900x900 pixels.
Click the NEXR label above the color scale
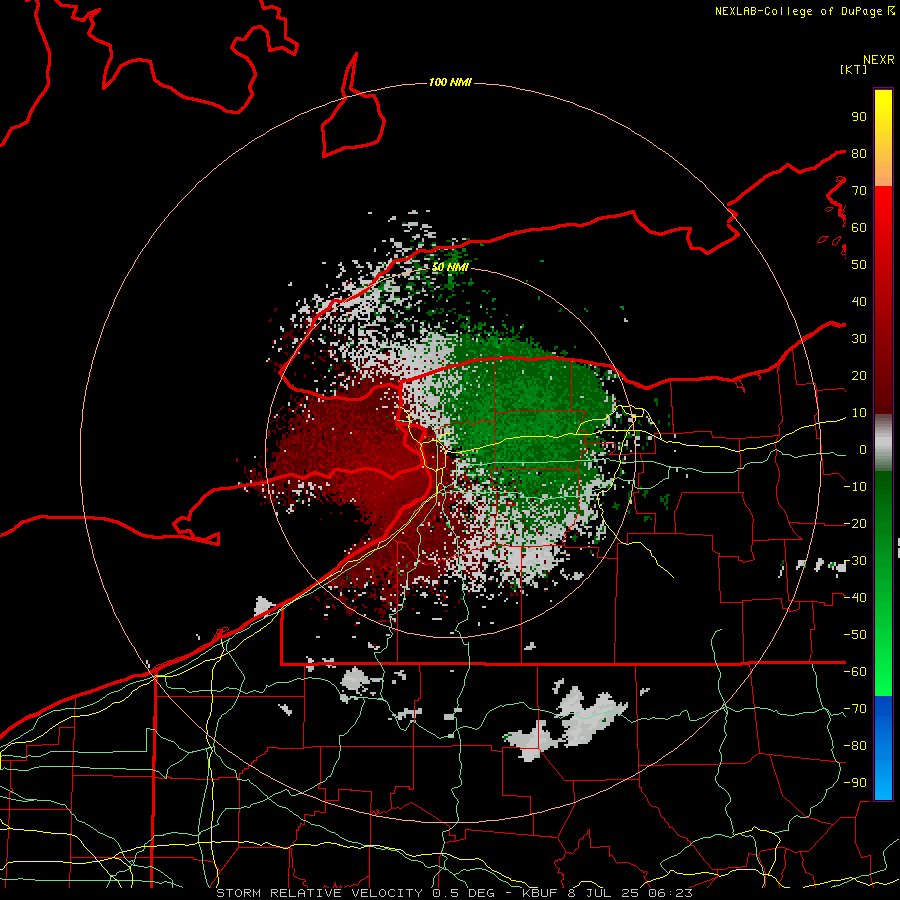(x=879, y=60)
